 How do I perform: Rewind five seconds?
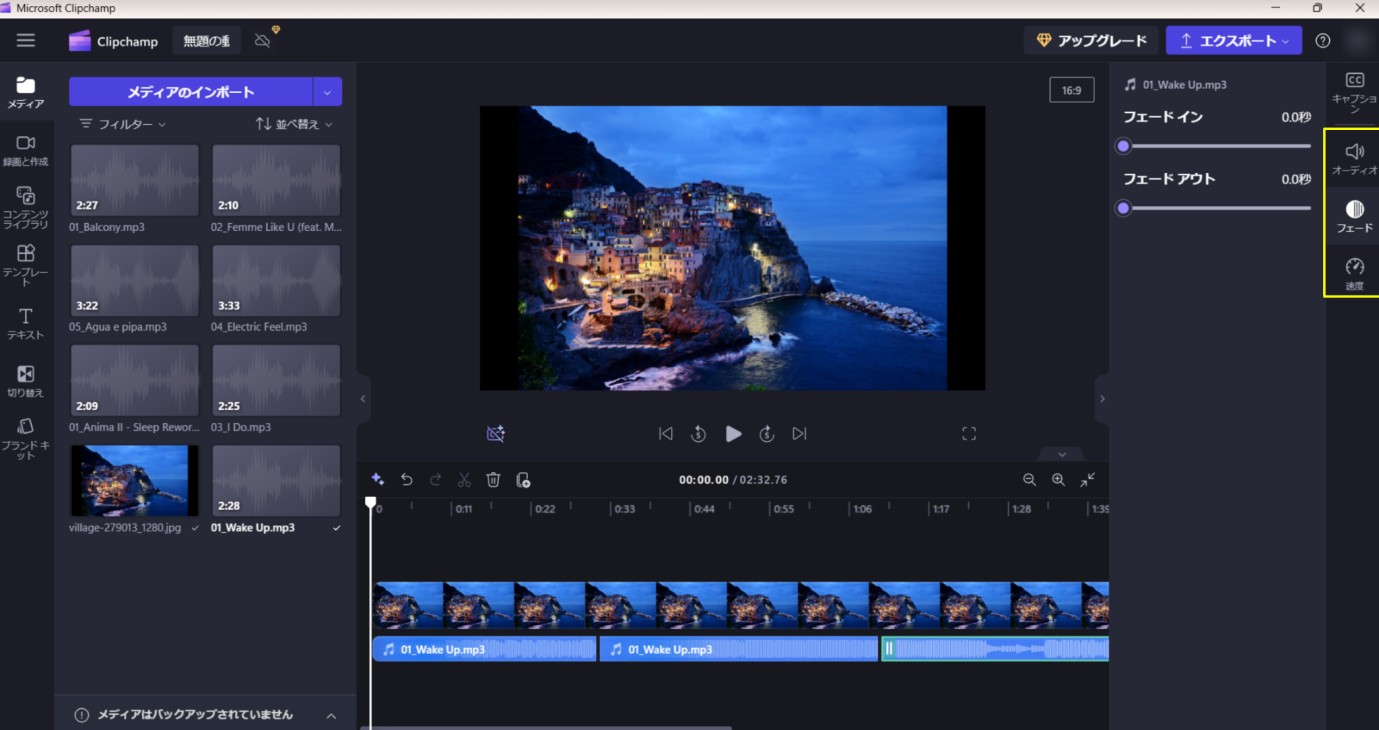point(699,434)
